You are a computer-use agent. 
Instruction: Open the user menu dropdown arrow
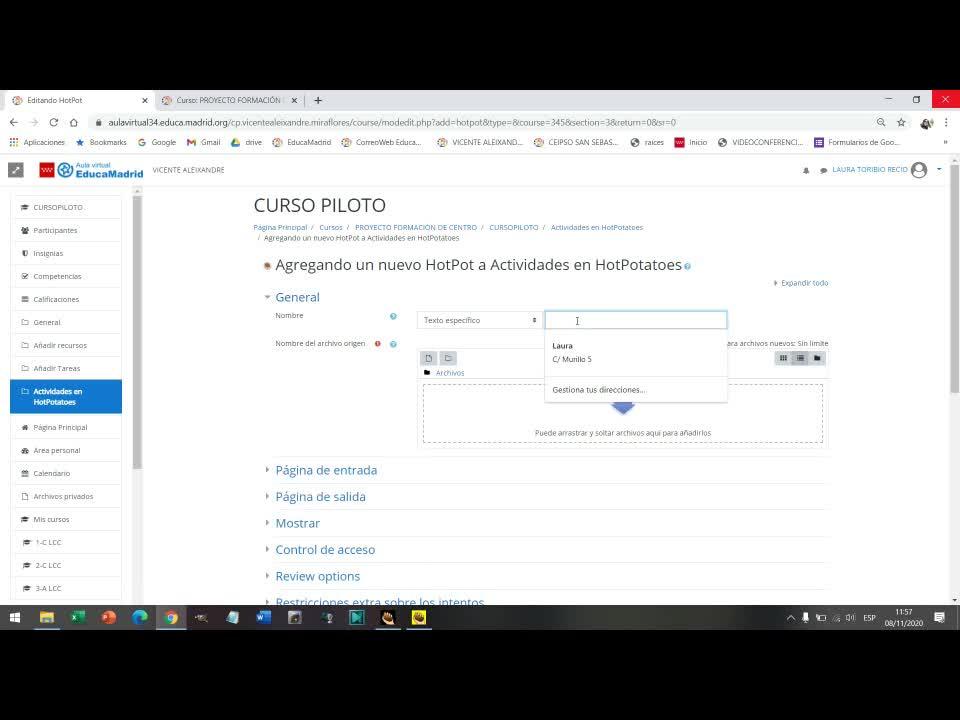click(x=939, y=169)
